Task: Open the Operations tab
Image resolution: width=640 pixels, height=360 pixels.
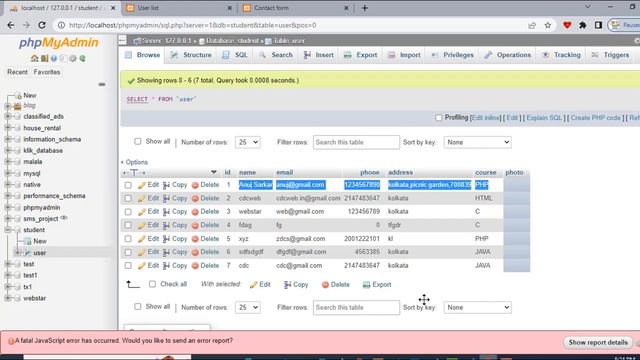Action: (507, 55)
